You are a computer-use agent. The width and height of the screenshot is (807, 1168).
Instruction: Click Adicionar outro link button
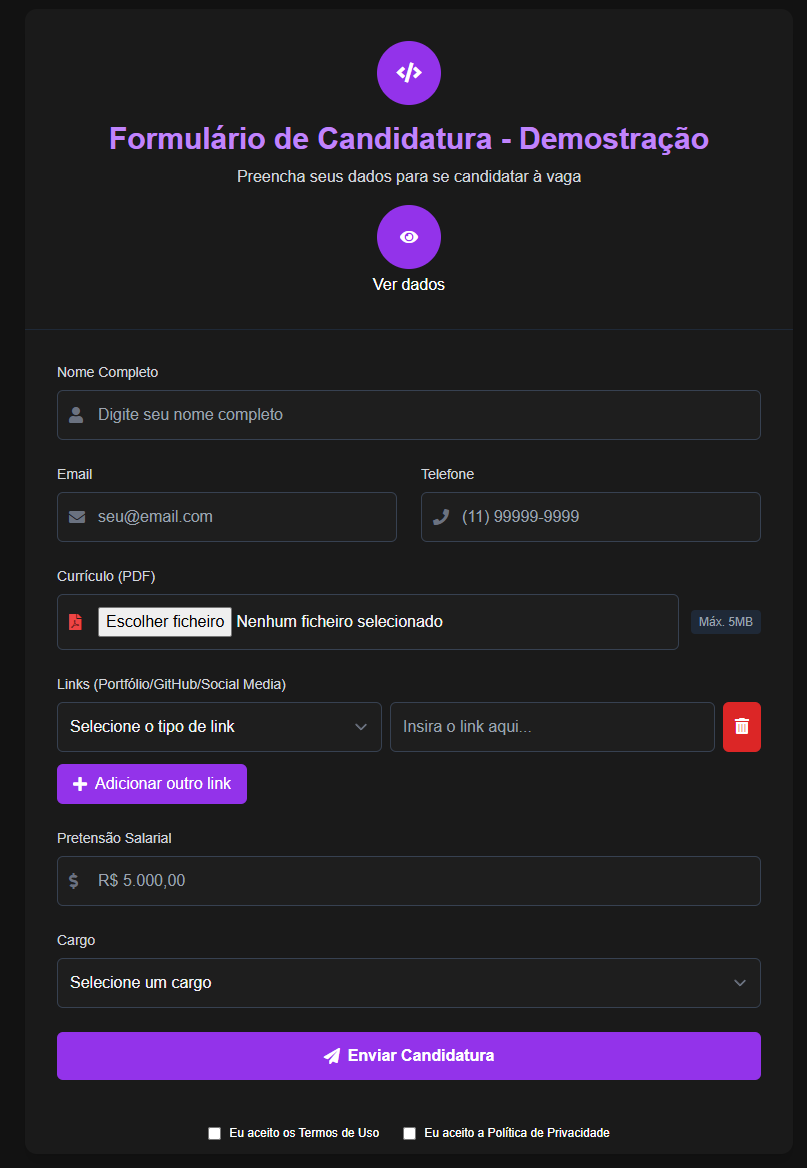[x=152, y=784]
